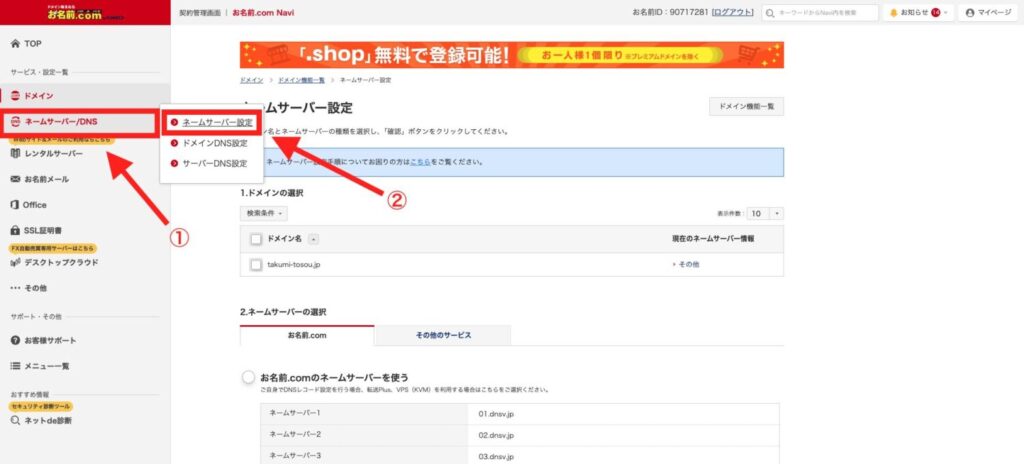1024x464 pixels.
Task: Click the ドメイン機能一覧 button
Action: (x=746, y=107)
